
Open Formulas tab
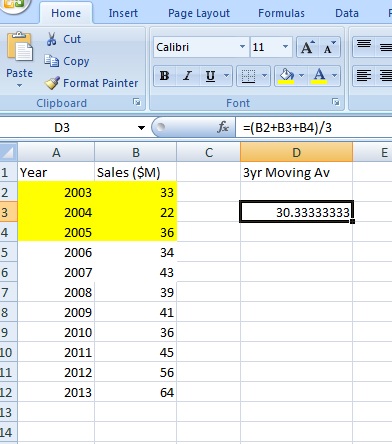281,13
